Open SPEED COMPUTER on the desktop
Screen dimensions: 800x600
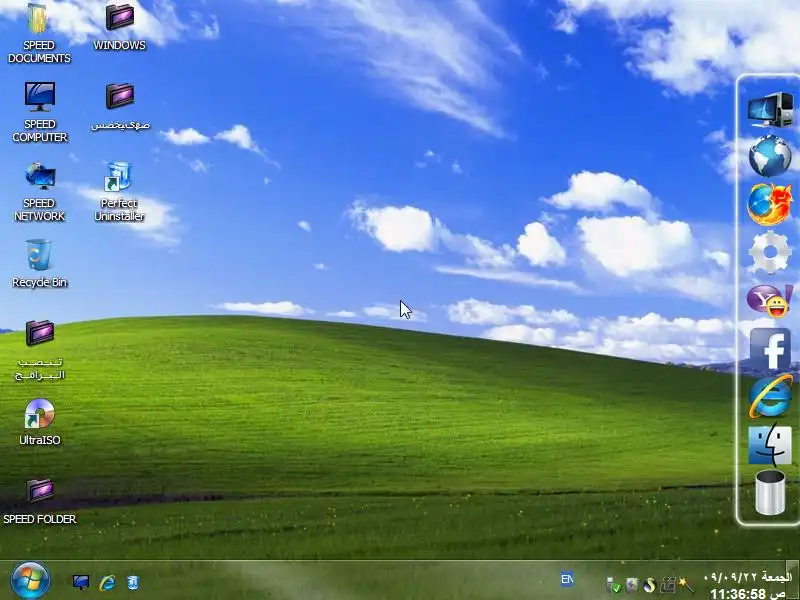(x=40, y=112)
